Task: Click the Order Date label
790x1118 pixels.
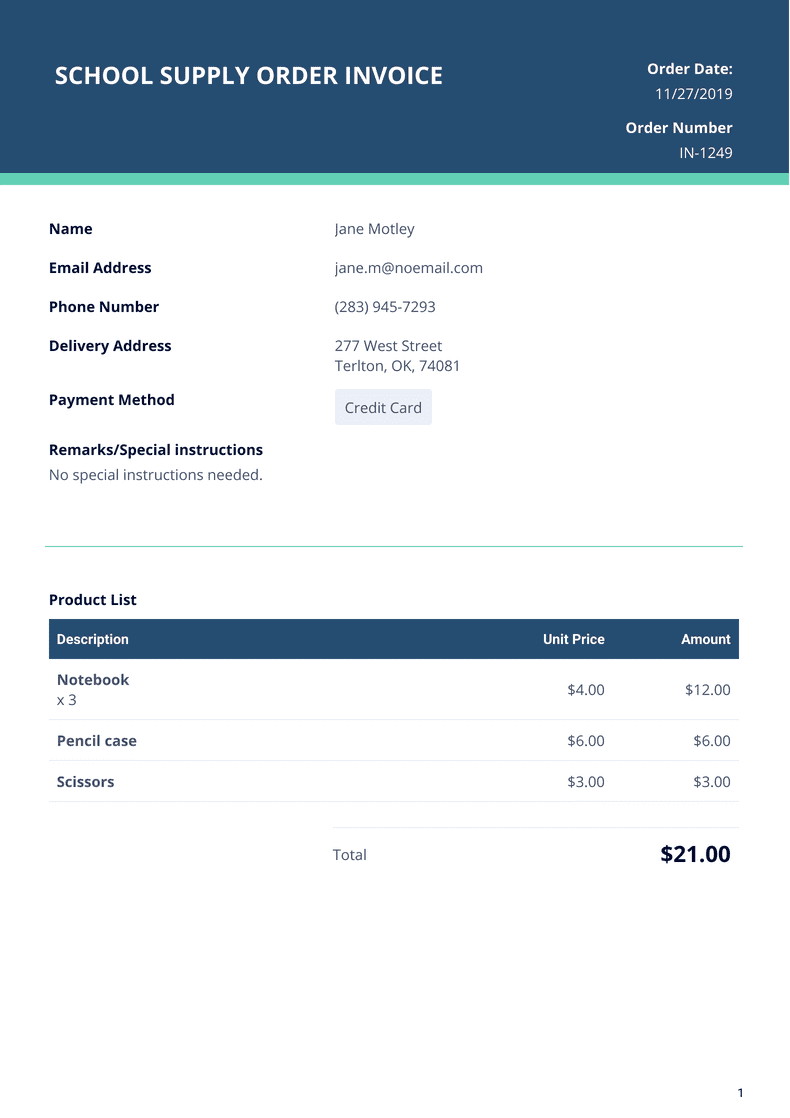Action: pyautogui.click(x=690, y=69)
